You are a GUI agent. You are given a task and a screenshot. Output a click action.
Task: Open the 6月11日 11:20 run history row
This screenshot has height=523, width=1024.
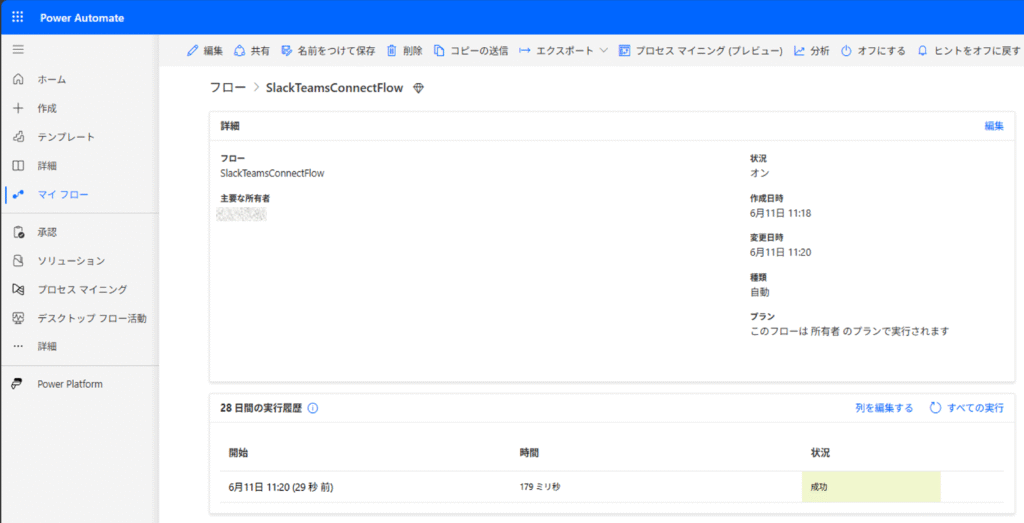point(611,487)
